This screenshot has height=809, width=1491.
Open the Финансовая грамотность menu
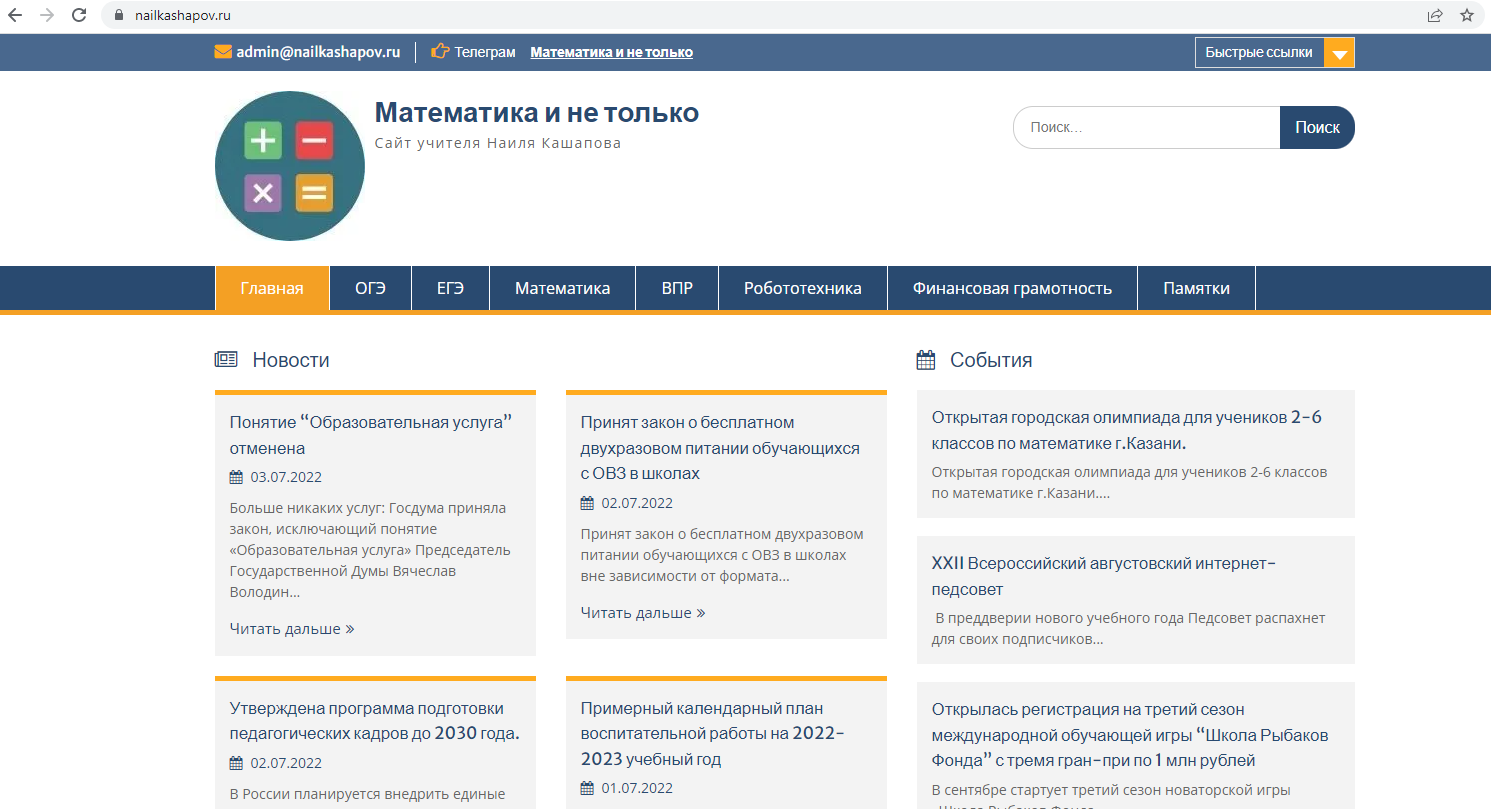1012,288
